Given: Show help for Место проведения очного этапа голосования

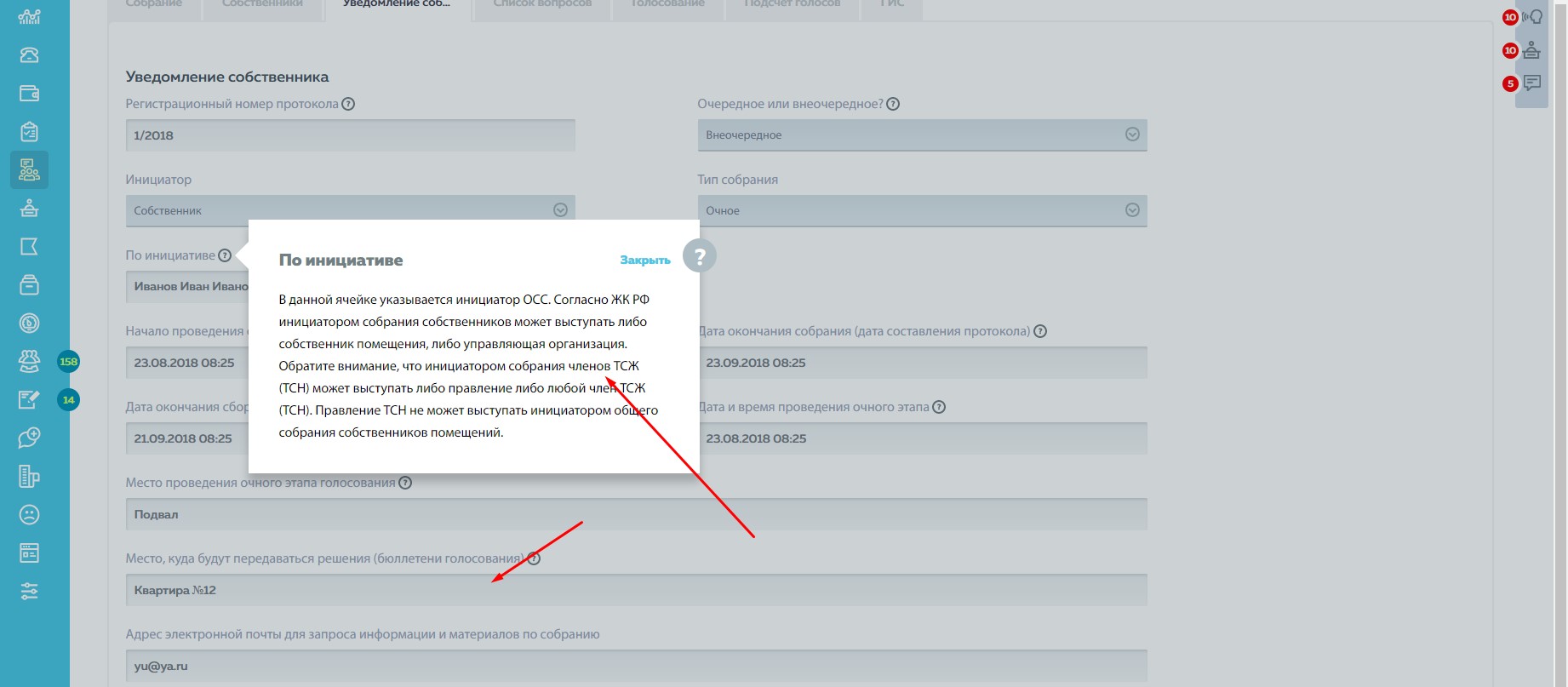Looking at the screenshot, I should 405,483.
